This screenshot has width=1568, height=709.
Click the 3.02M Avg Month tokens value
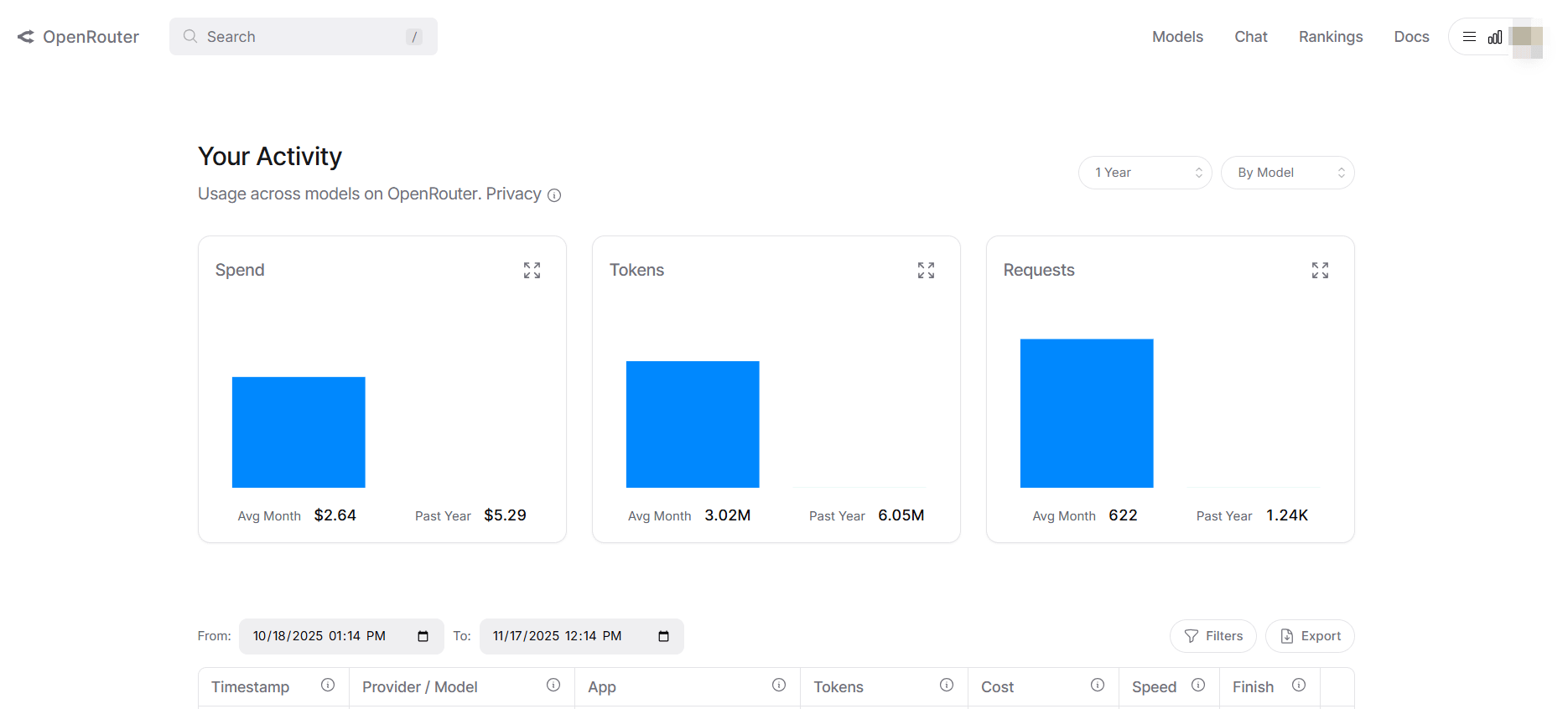coord(727,515)
